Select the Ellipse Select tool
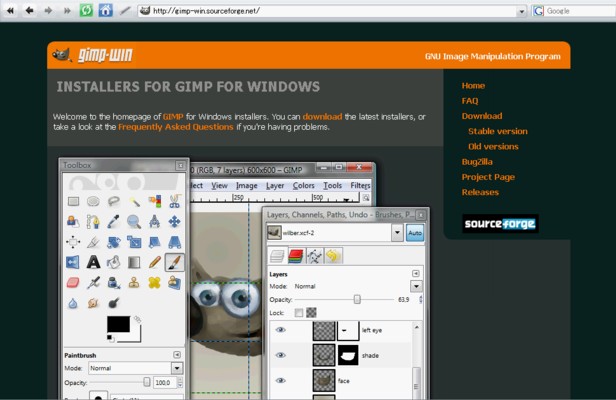This screenshot has width=616, height=400. click(93, 202)
